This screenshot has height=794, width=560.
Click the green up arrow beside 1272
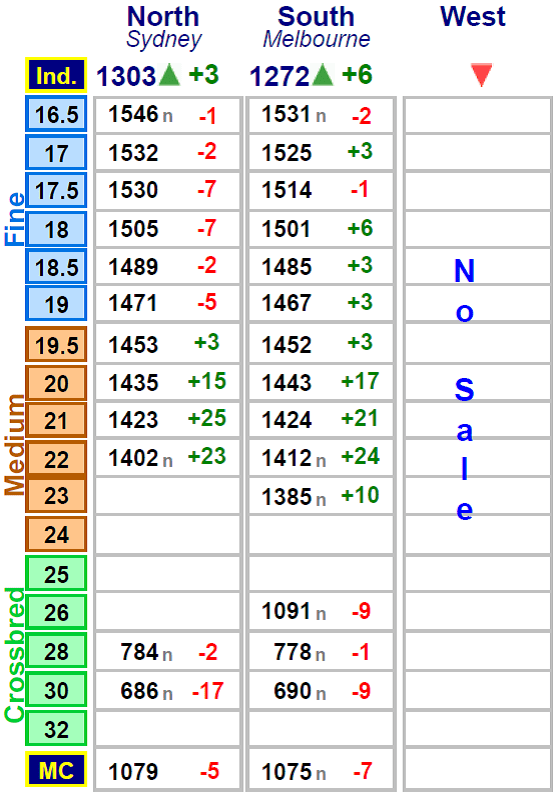pyautogui.click(x=323, y=75)
